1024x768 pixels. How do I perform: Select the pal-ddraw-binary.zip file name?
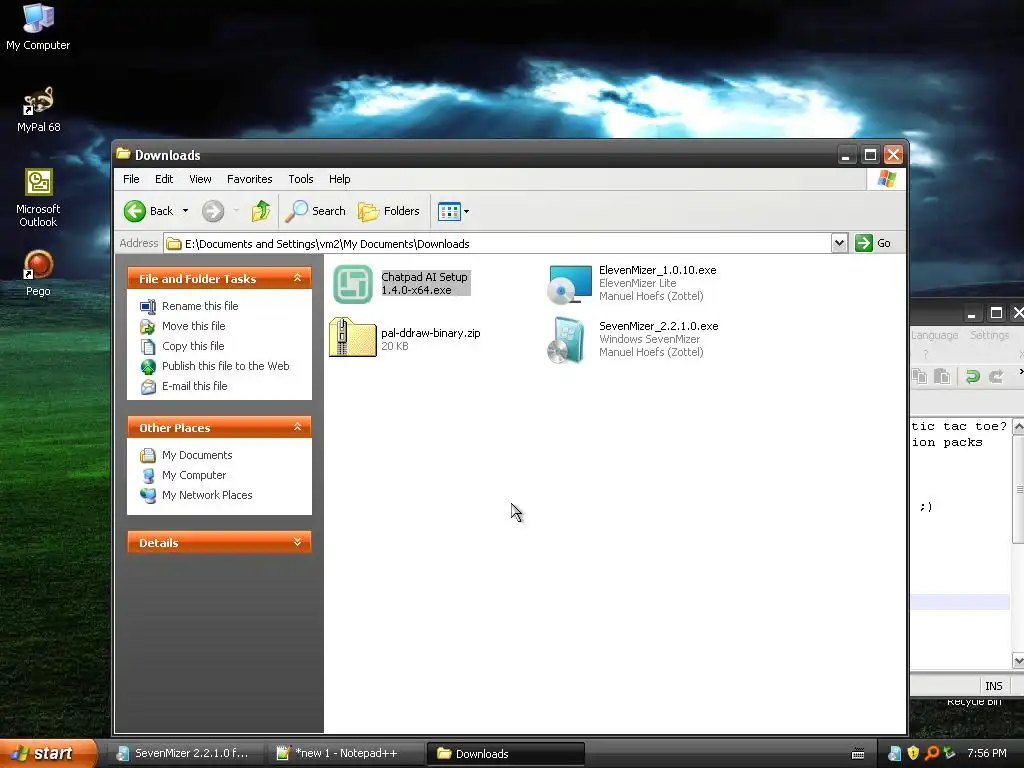coord(430,333)
